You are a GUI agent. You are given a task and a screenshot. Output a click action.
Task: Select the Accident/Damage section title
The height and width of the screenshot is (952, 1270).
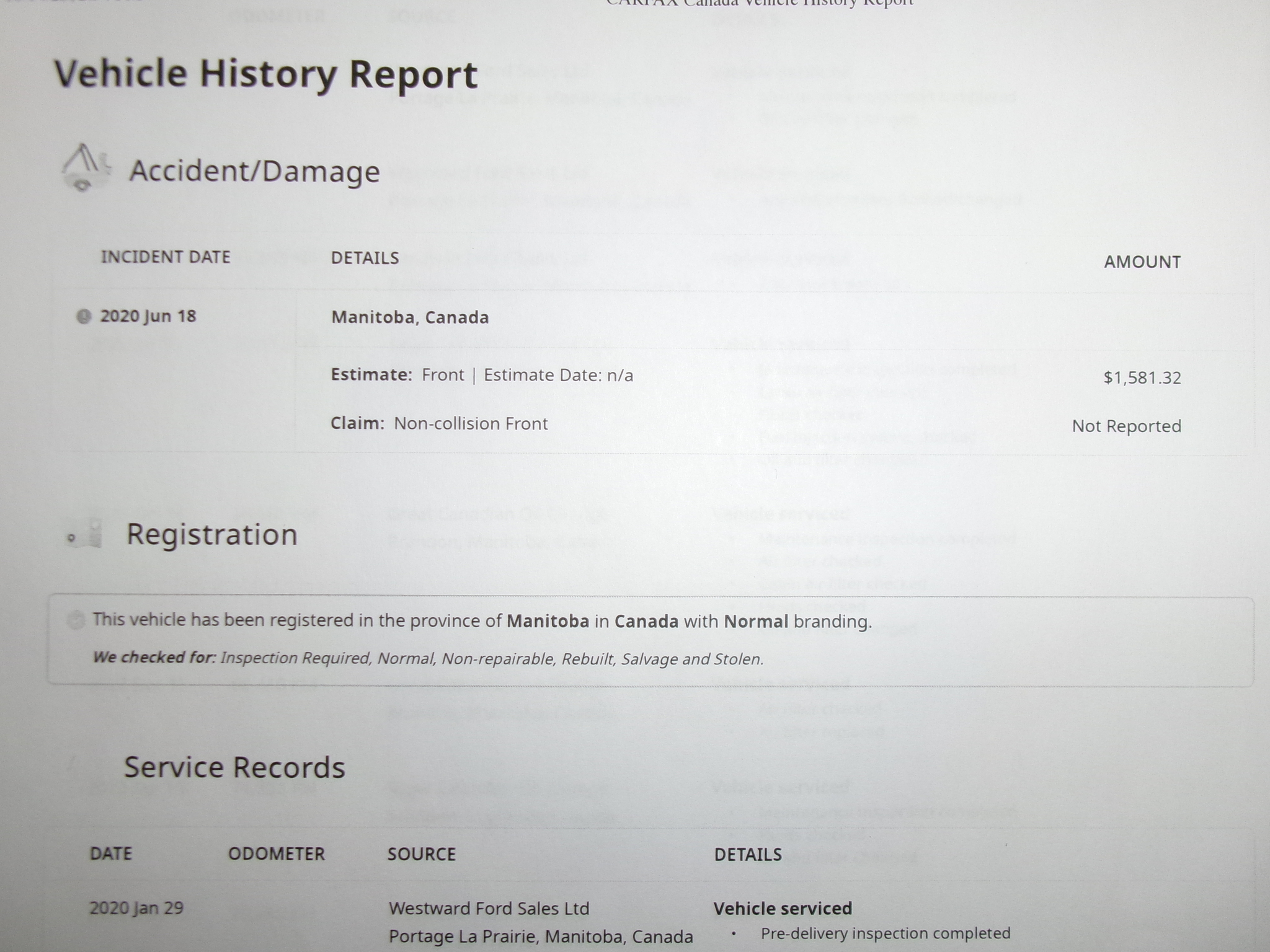[254, 171]
